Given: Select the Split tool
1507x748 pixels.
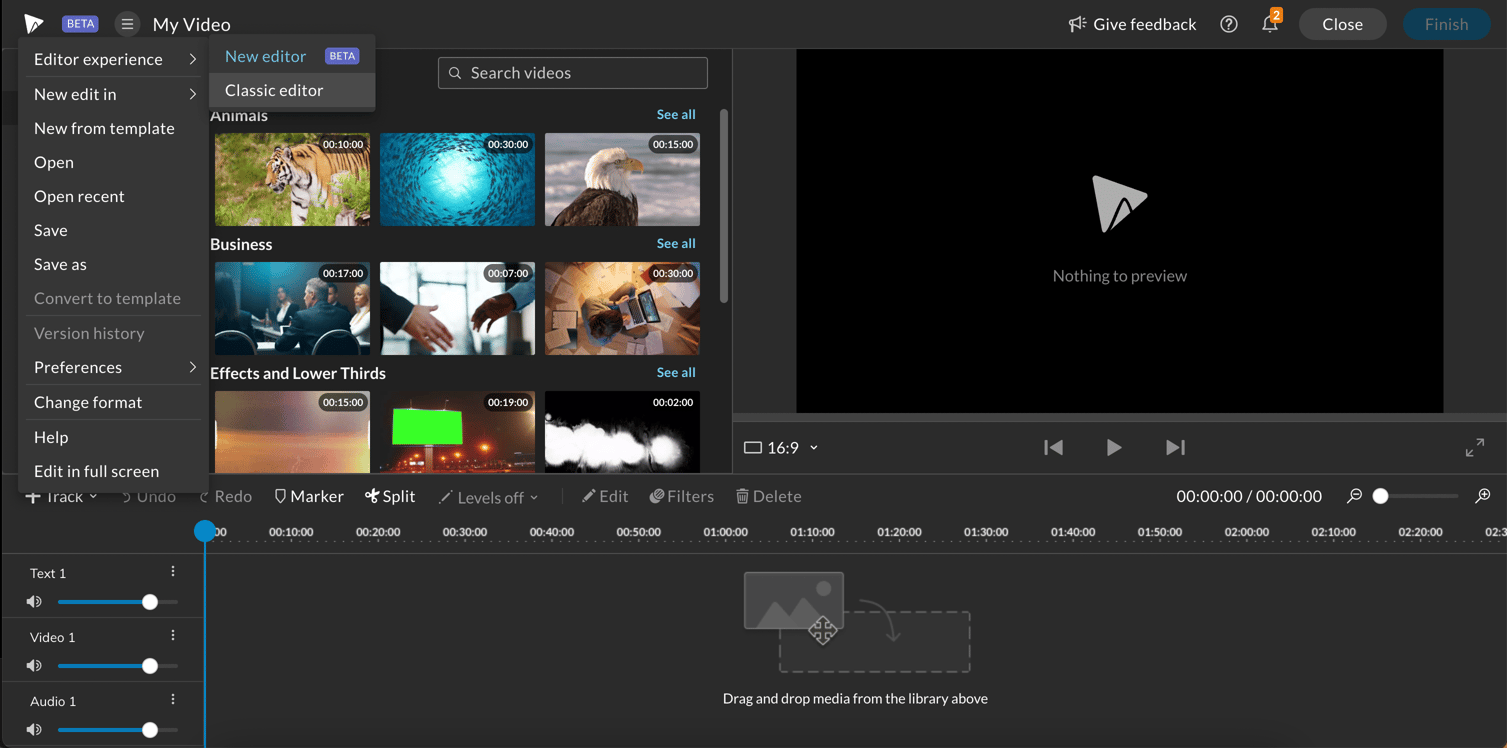Looking at the screenshot, I should [x=390, y=495].
